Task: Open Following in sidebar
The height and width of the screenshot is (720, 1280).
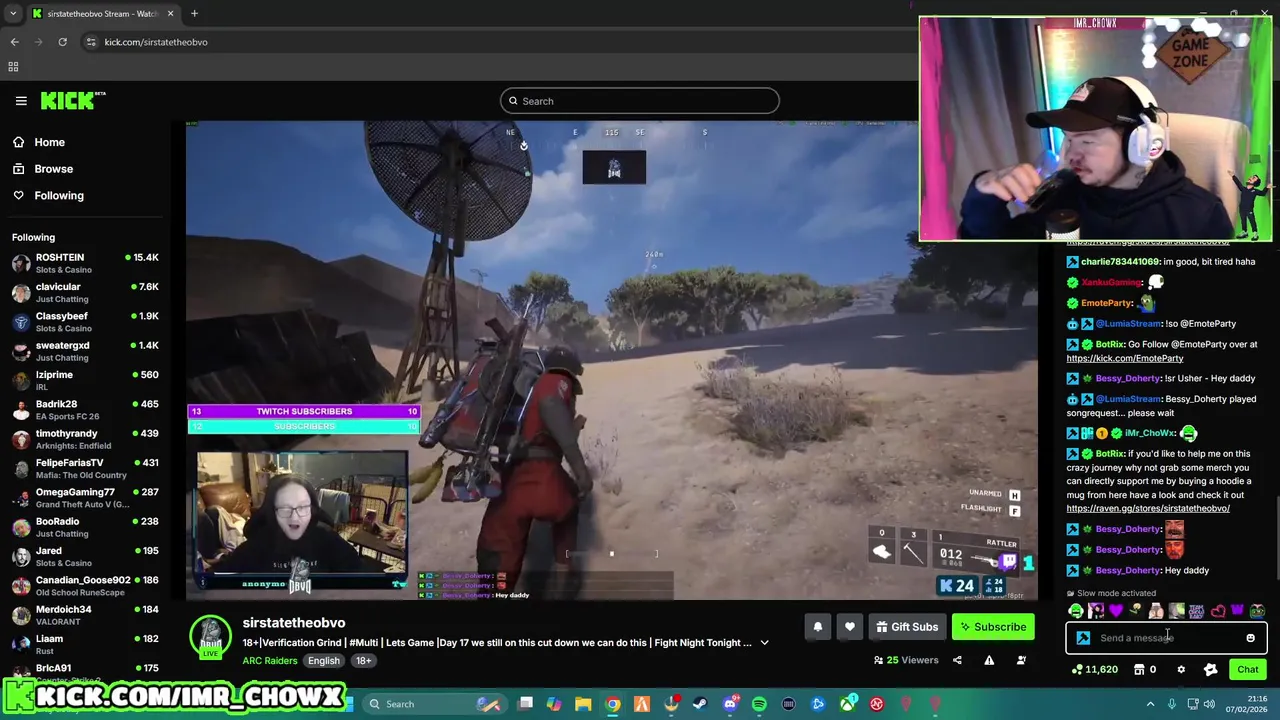Action: (x=59, y=196)
